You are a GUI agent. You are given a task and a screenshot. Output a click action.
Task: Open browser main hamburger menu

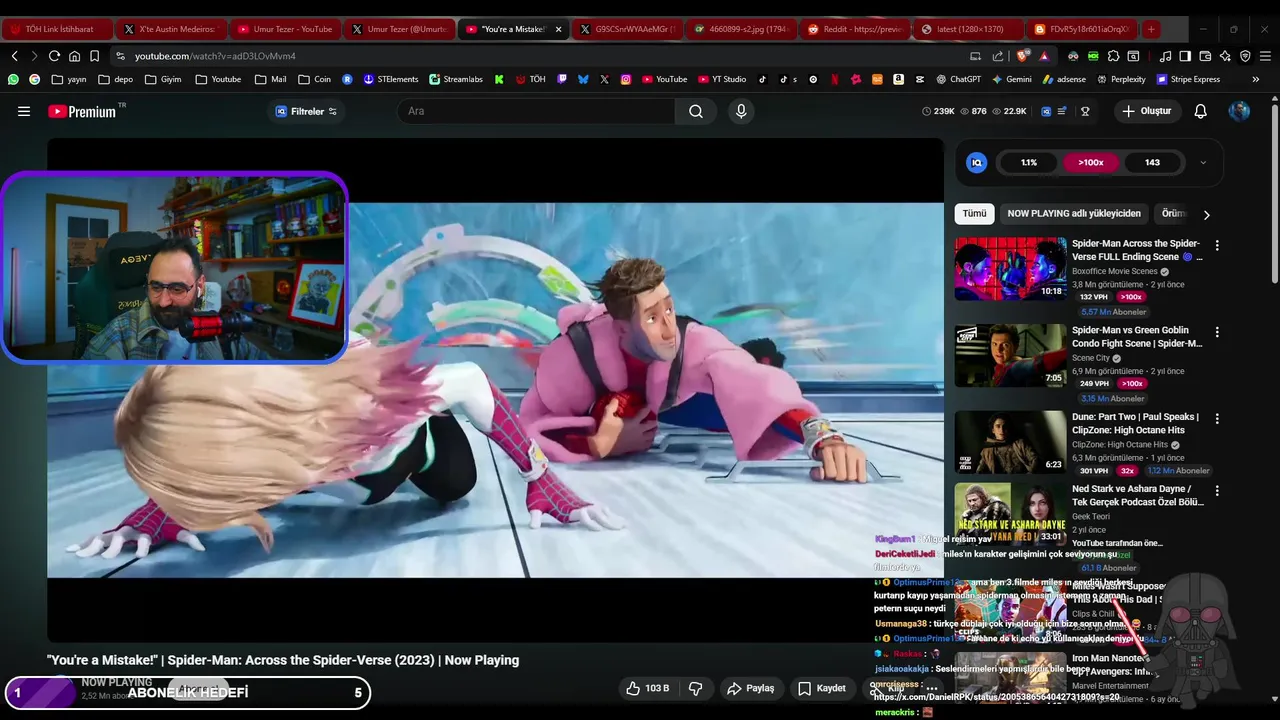click(x=1266, y=56)
